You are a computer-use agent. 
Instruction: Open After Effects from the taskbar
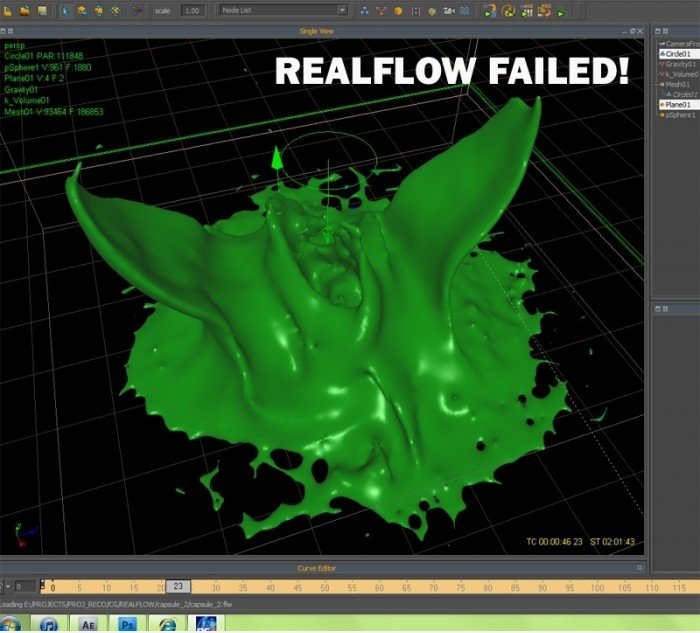point(88,624)
